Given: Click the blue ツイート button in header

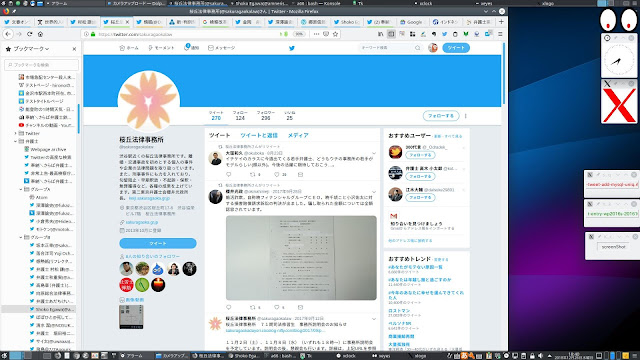Looking at the screenshot, I should [456, 48].
